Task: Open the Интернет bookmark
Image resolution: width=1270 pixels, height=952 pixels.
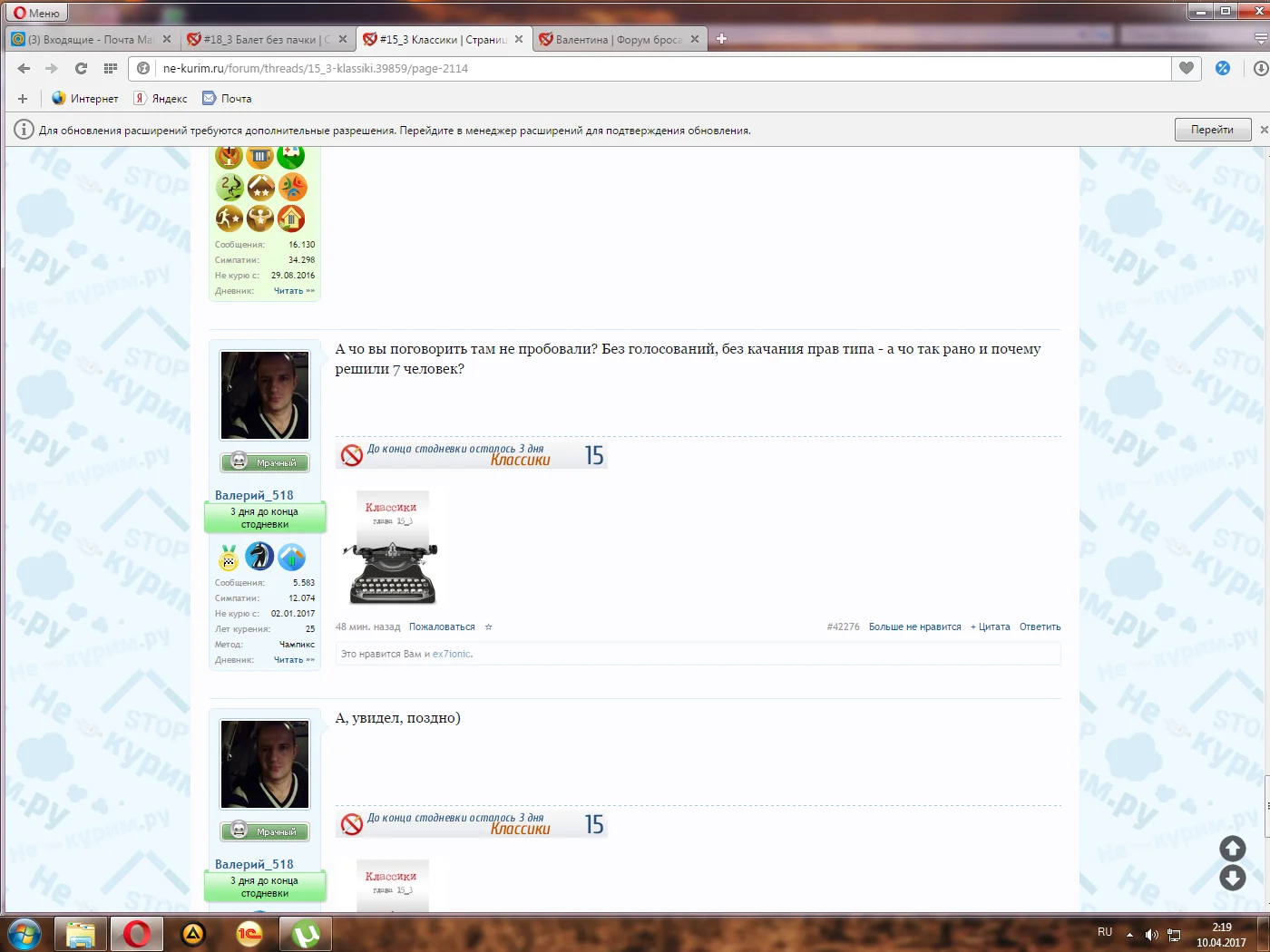Action: pos(84,98)
